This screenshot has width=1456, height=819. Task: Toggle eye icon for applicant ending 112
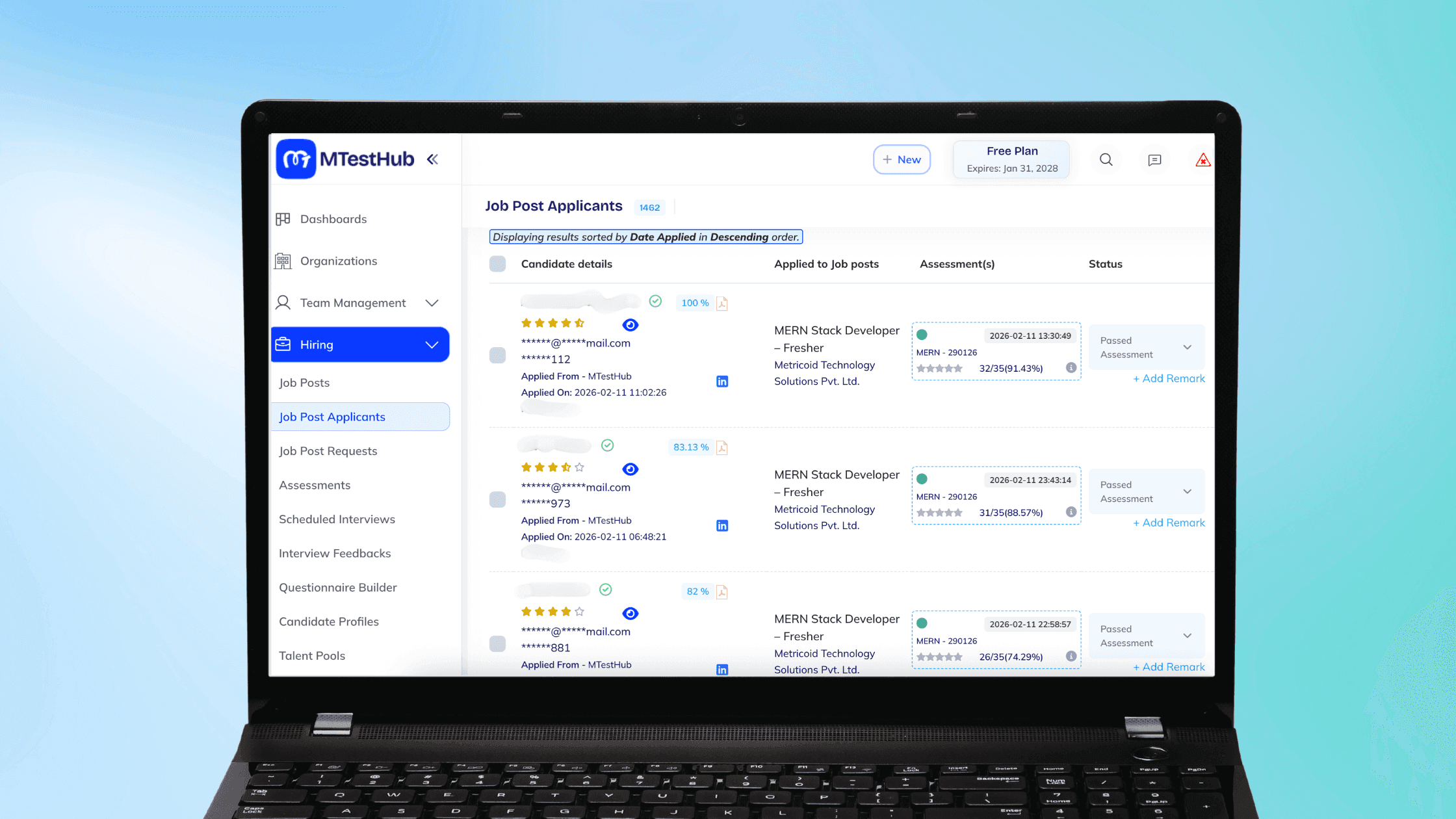pos(630,325)
